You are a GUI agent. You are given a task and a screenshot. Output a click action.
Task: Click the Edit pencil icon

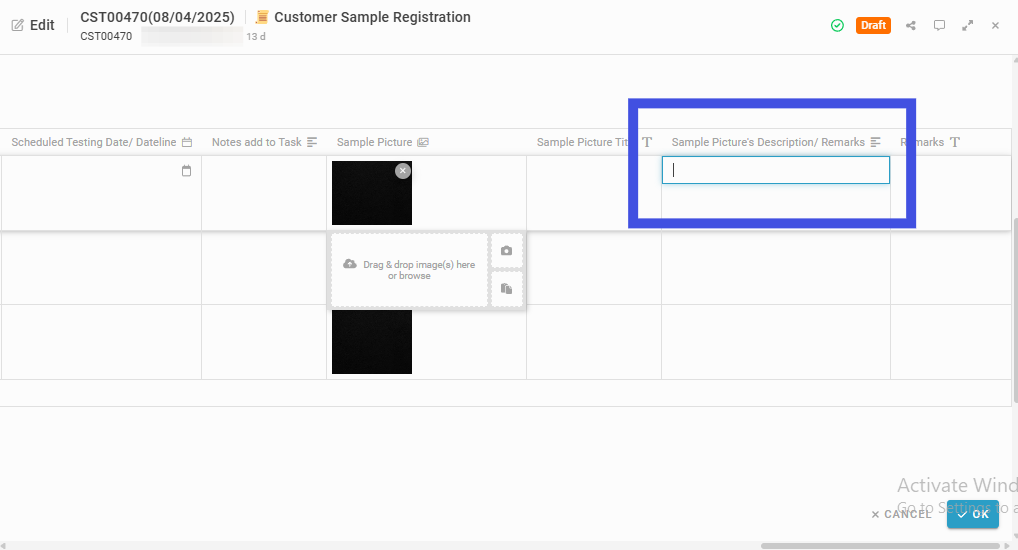tap(18, 25)
